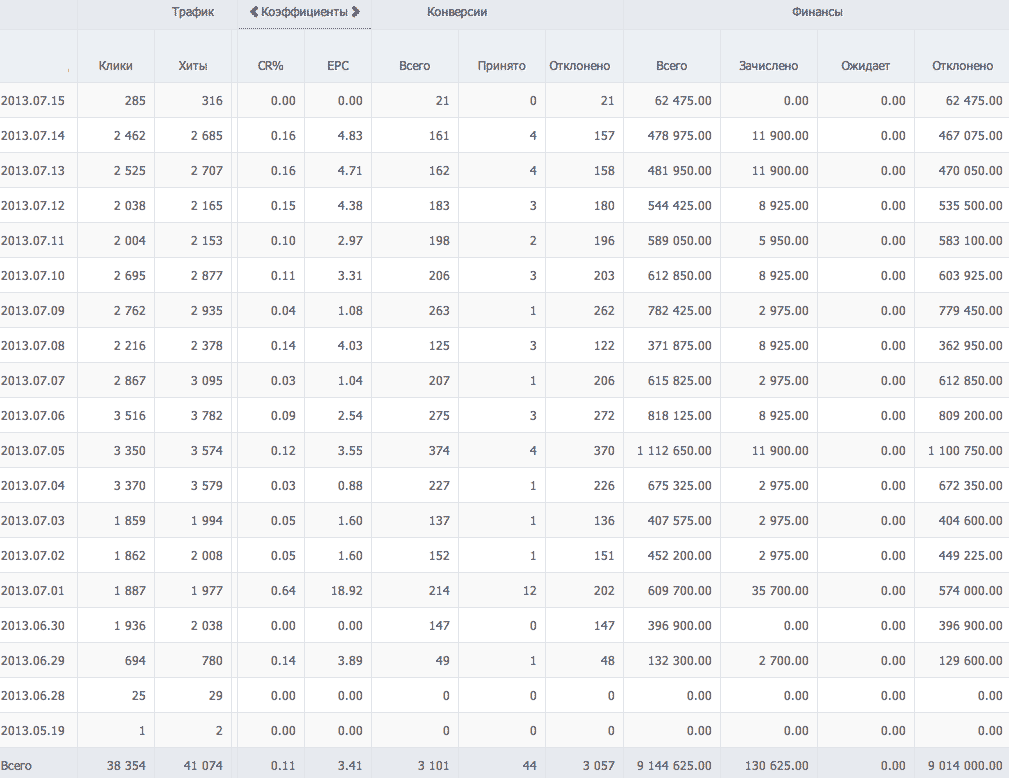The image size is (1009, 778).
Task: Click total conversions 3 101
Action: click(x=434, y=766)
